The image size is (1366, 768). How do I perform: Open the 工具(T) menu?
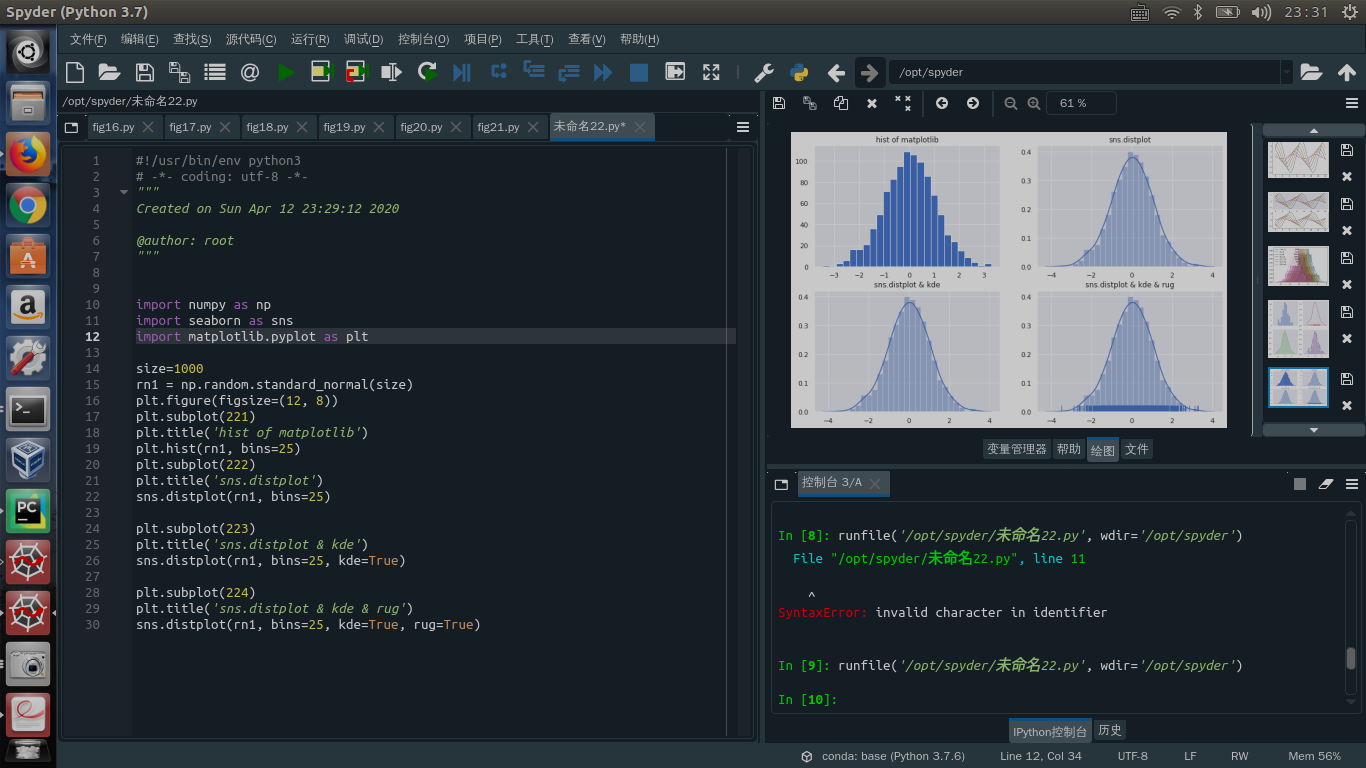point(534,40)
